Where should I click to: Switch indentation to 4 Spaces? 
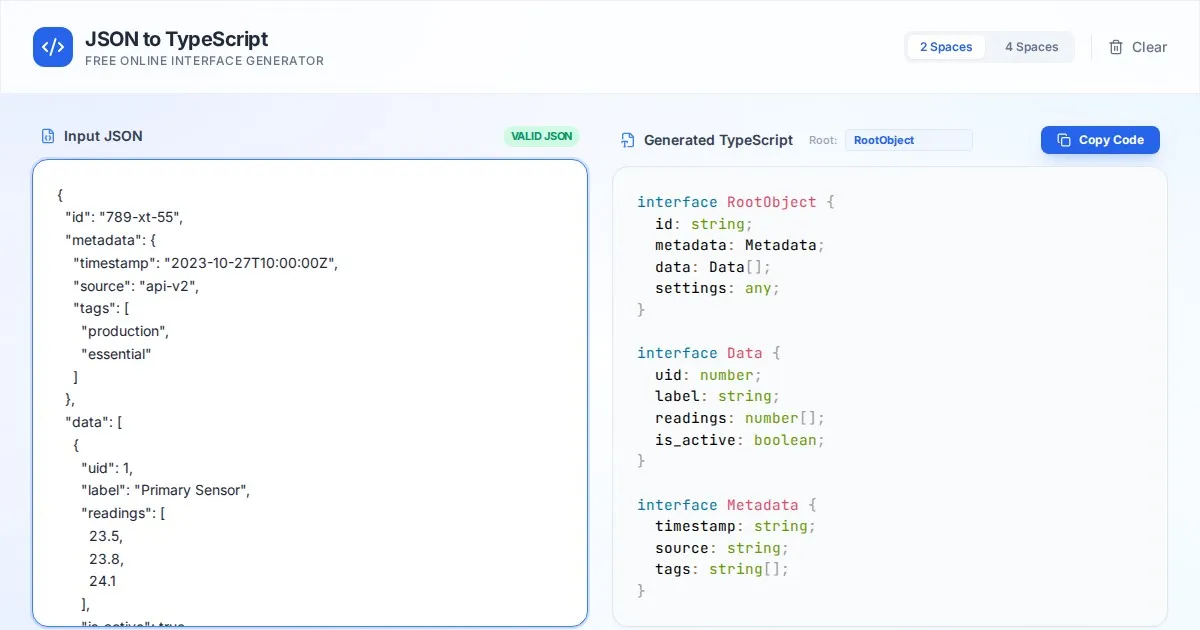[x=1031, y=47]
